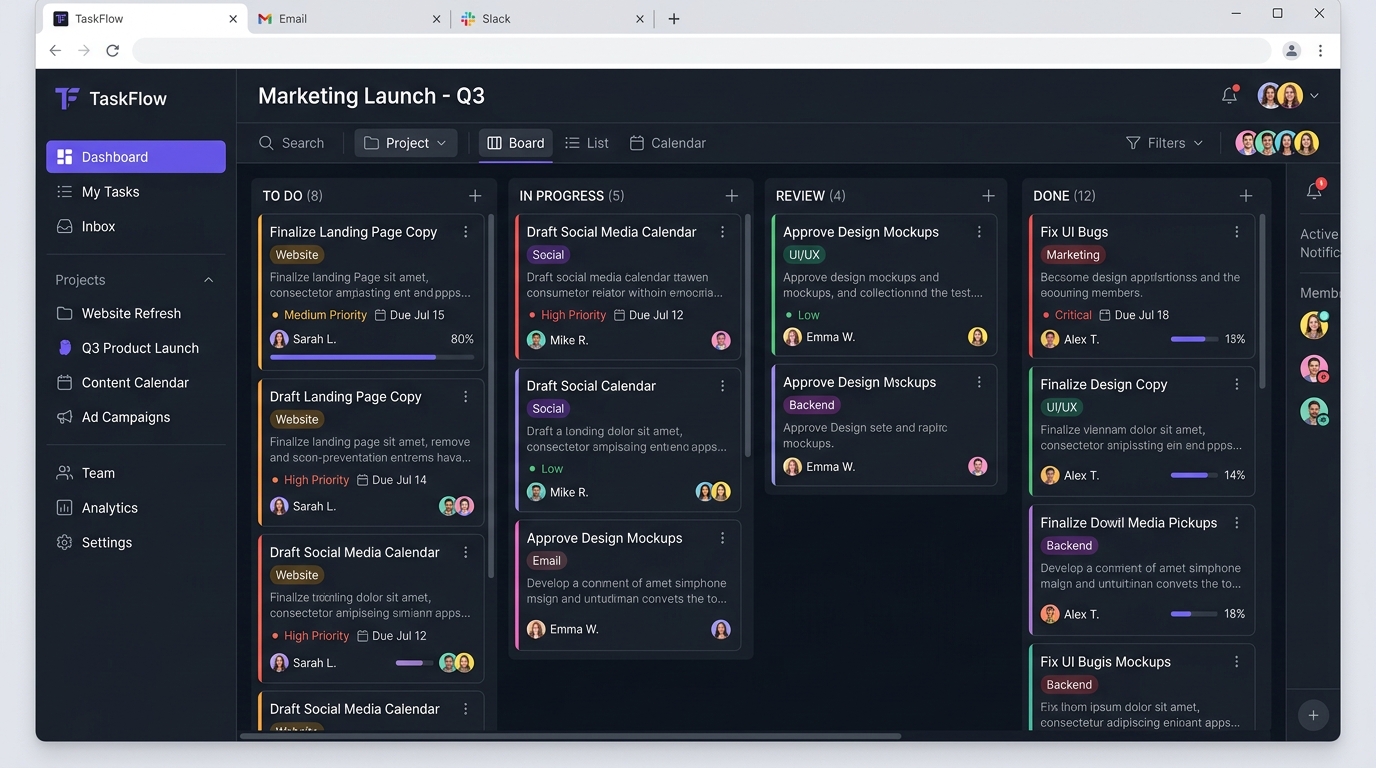Switch to the Board view
This screenshot has height=768, width=1376.
pos(516,143)
